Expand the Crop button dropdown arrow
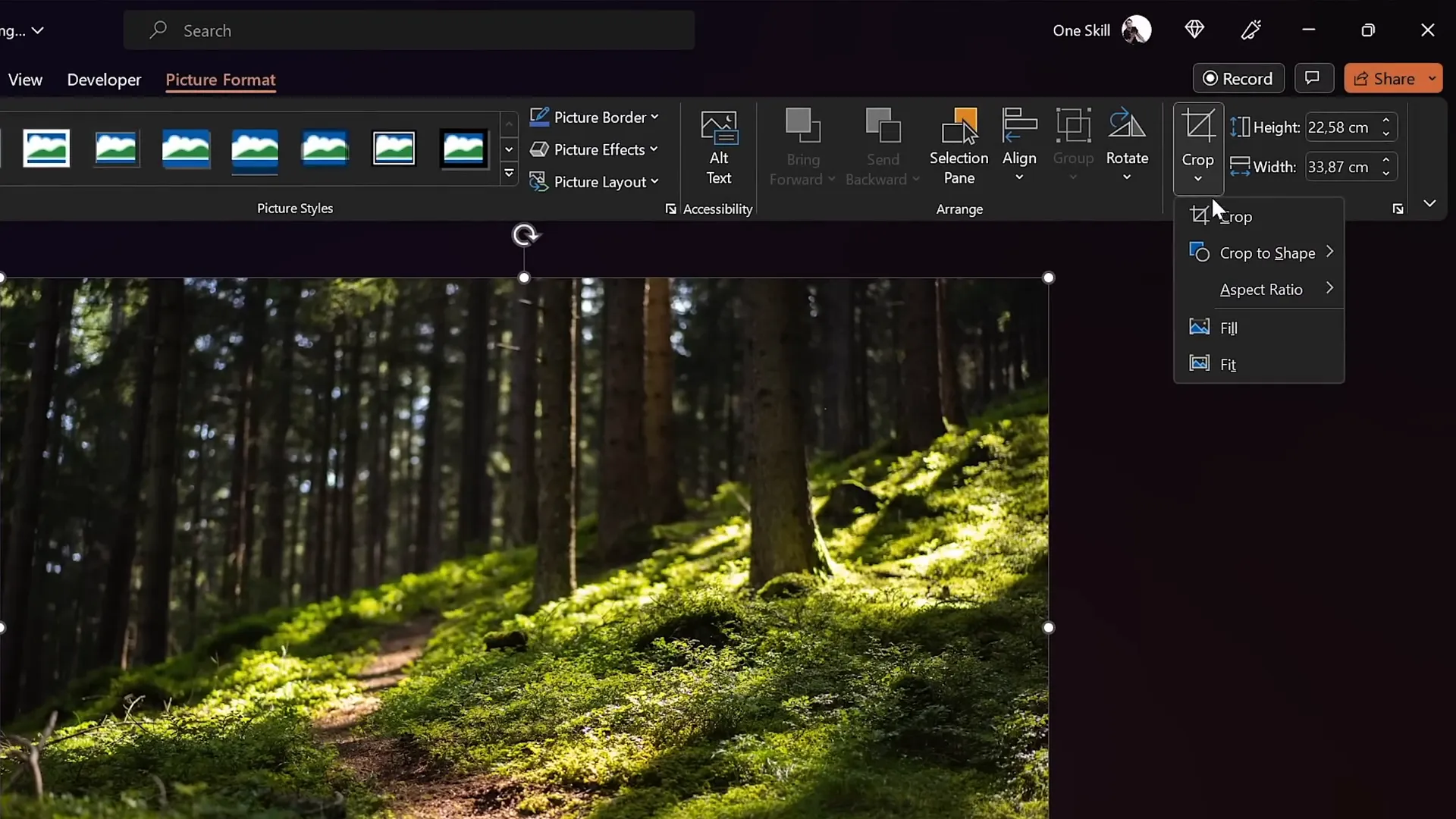This screenshot has height=819, width=1456. click(1198, 179)
